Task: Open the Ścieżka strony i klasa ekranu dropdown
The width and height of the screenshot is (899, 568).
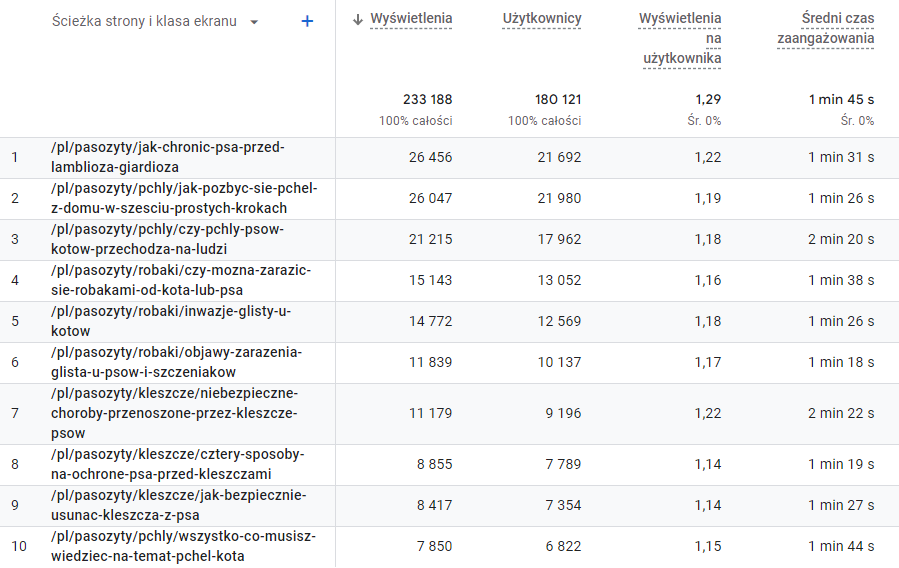Action: point(254,22)
